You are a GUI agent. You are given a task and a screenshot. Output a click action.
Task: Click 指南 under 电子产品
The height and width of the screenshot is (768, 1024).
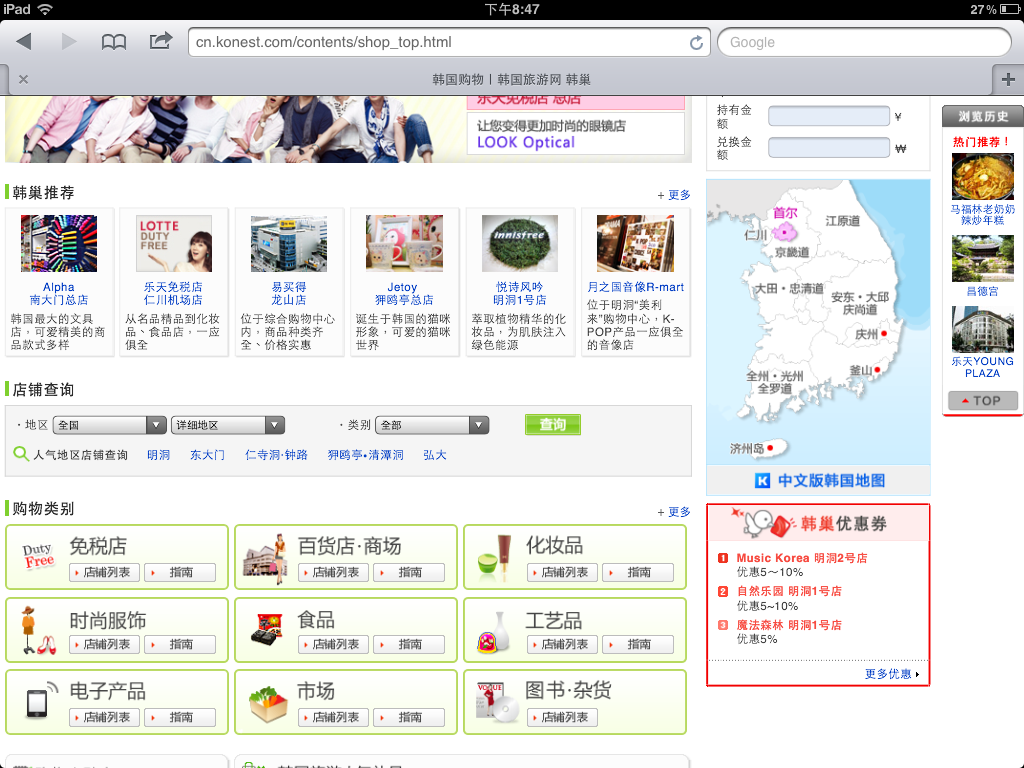tap(180, 717)
